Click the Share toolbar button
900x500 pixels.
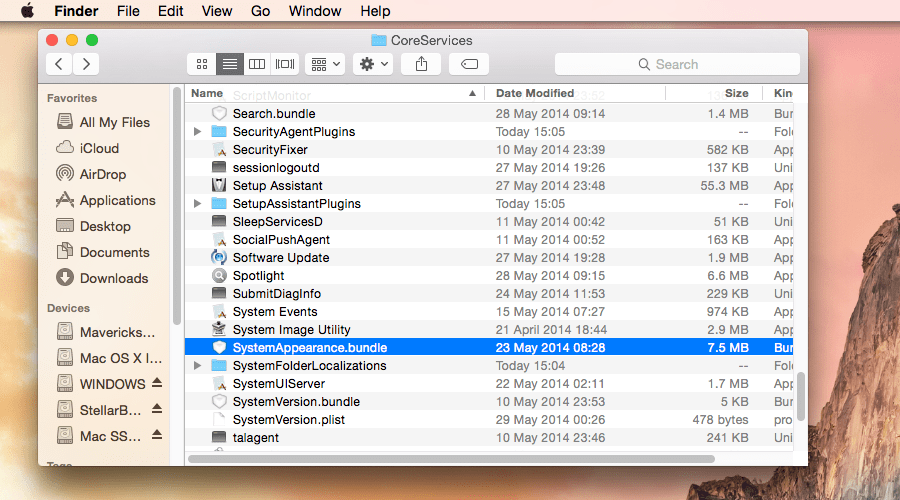coord(421,64)
